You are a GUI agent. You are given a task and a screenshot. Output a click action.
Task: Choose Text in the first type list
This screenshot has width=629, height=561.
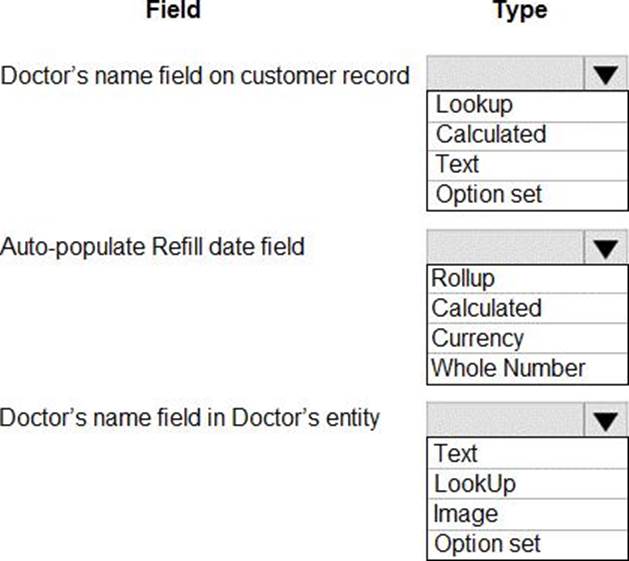pos(457,165)
